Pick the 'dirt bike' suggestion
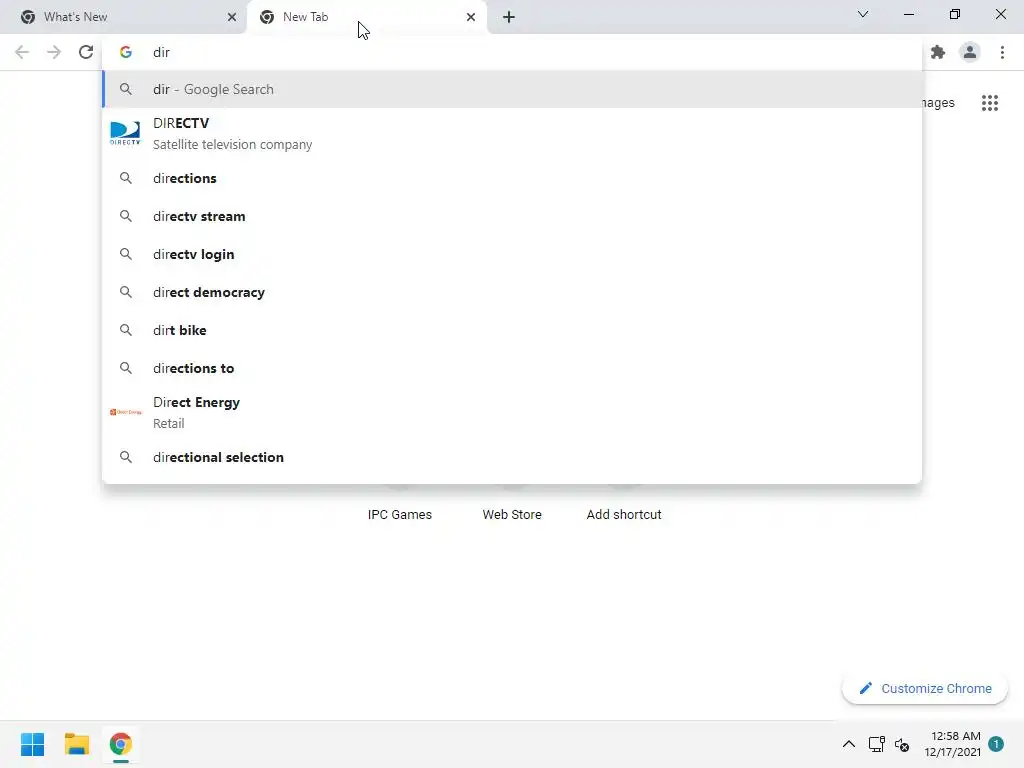1024x768 pixels. click(513, 330)
